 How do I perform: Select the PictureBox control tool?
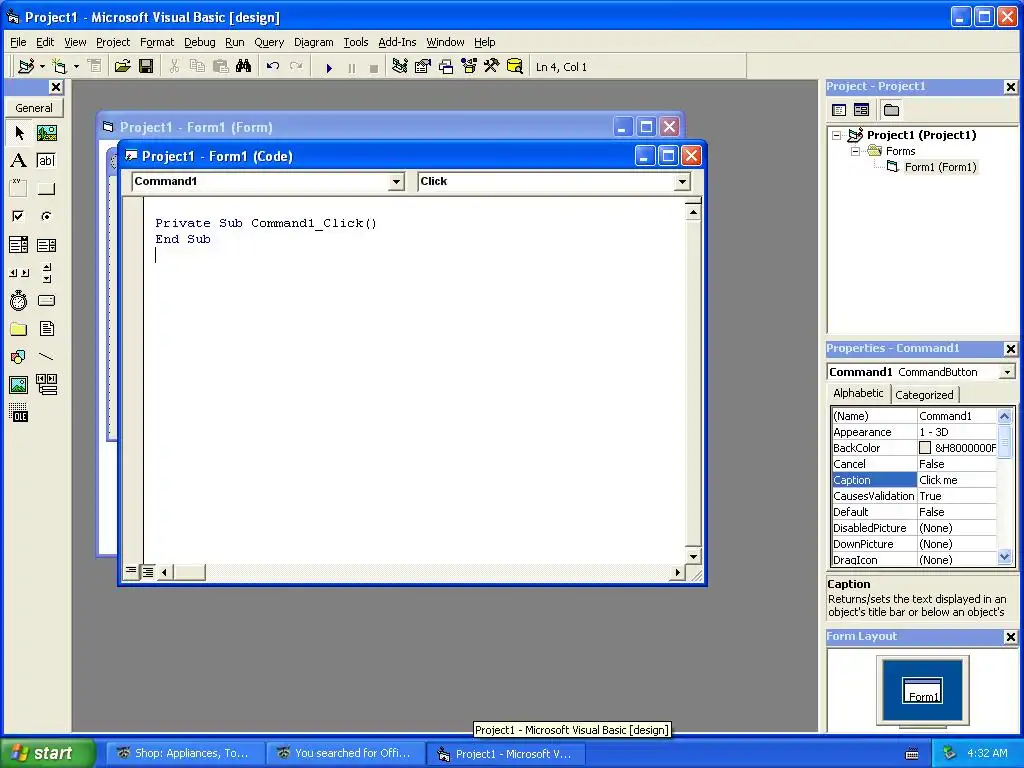pyautogui.click(x=46, y=133)
